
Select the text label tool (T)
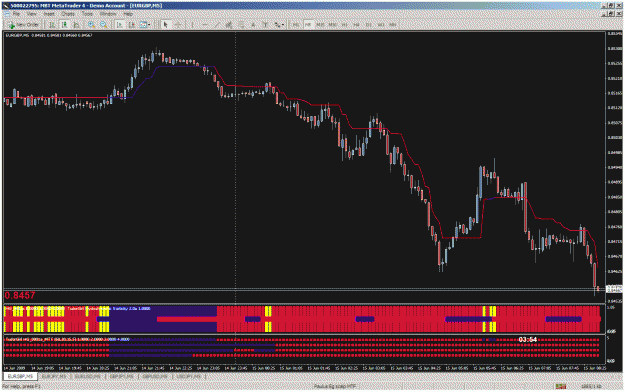[x=265, y=25]
